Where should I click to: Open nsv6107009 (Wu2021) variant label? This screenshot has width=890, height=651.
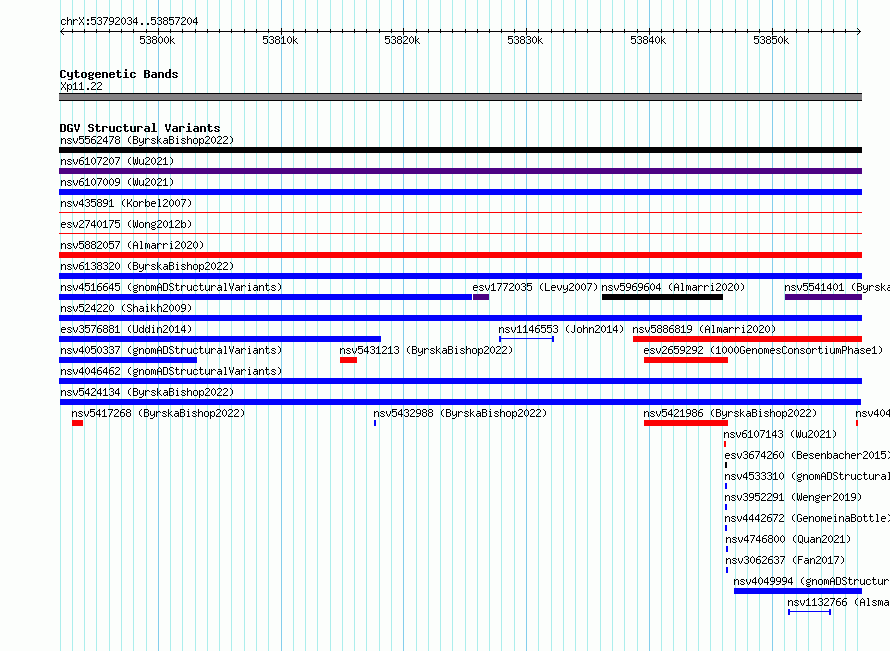pyautogui.click(x=117, y=182)
